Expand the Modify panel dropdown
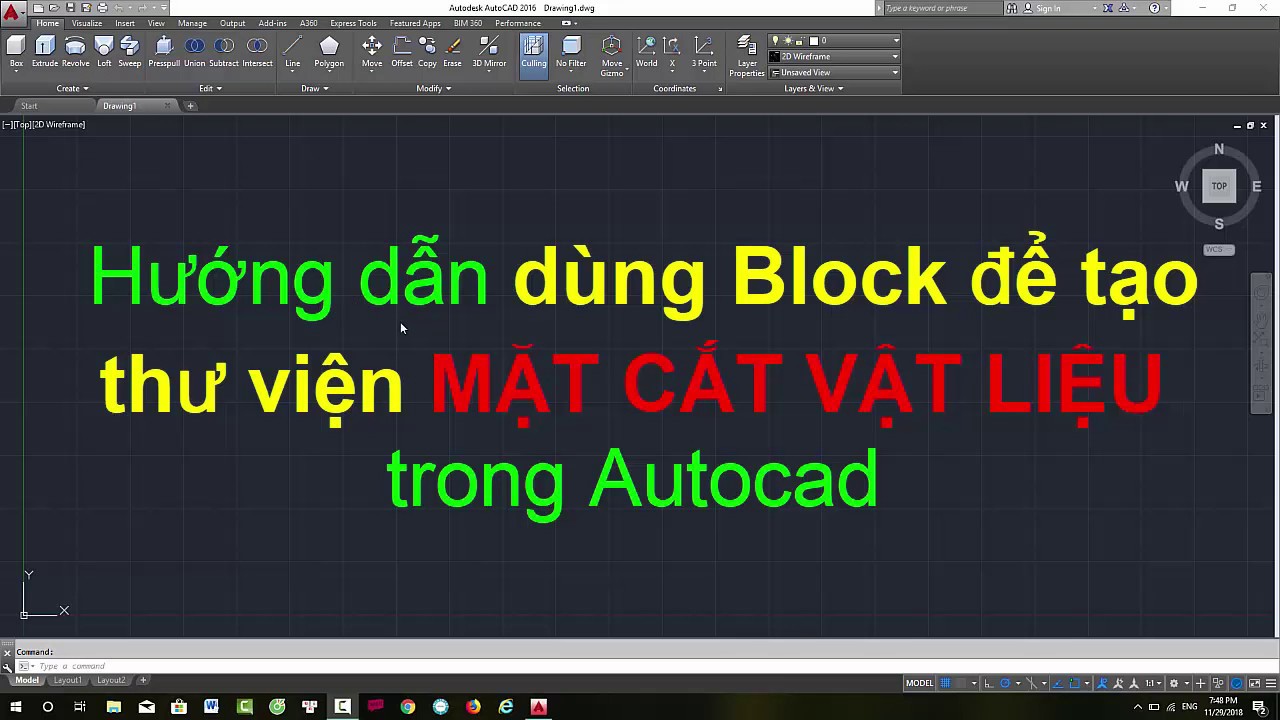 point(434,88)
